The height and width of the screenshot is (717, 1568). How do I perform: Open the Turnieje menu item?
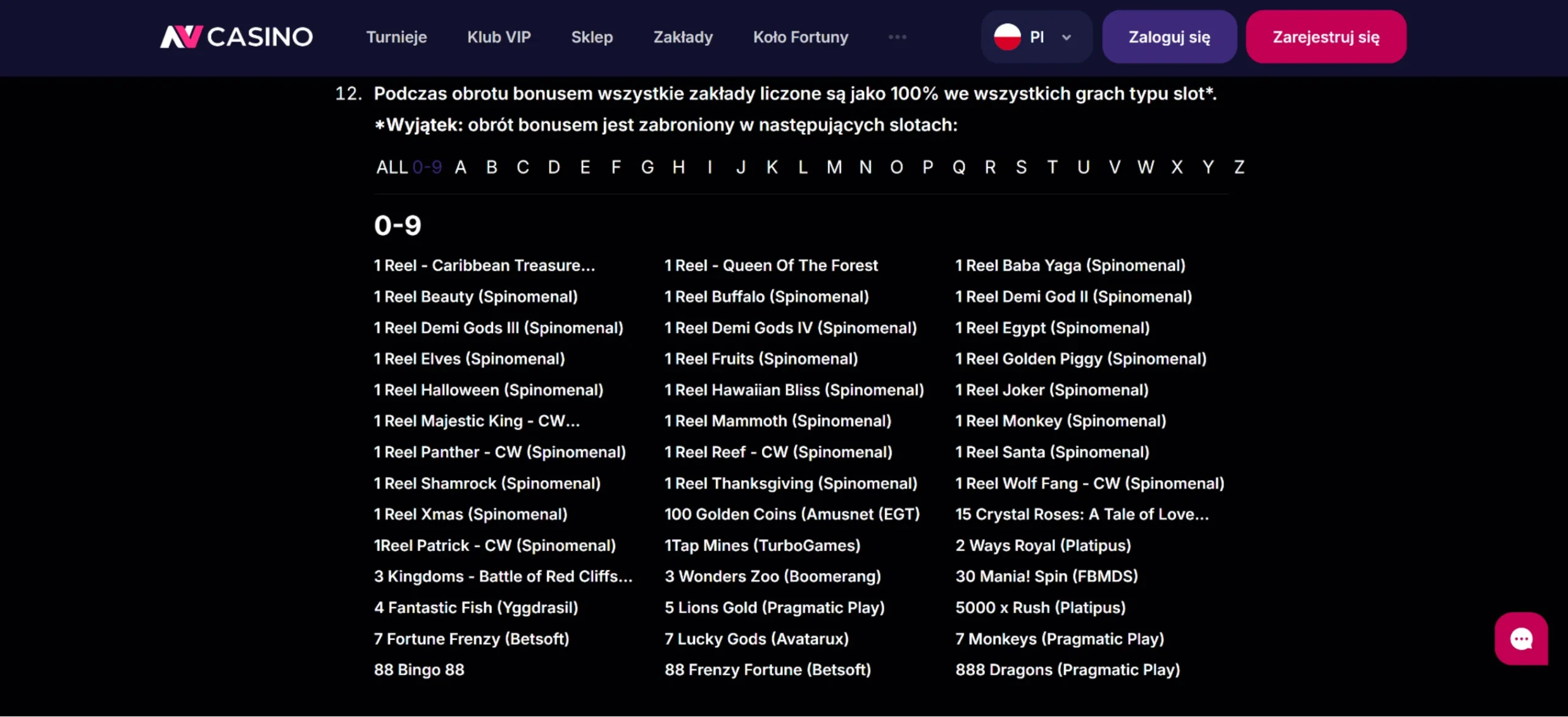click(396, 37)
